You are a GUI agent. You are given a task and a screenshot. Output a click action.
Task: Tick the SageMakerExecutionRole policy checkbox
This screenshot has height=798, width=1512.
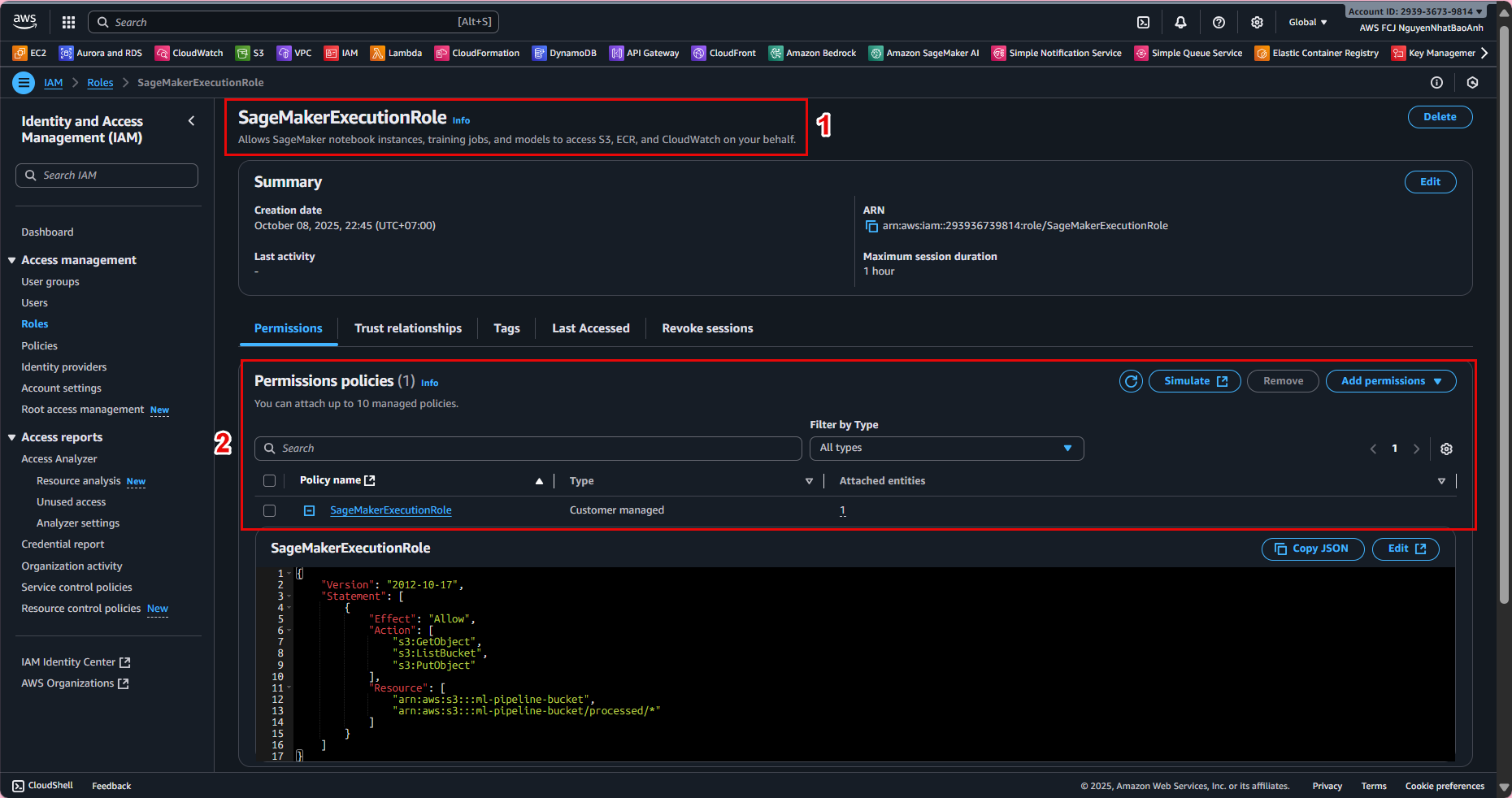point(269,511)
